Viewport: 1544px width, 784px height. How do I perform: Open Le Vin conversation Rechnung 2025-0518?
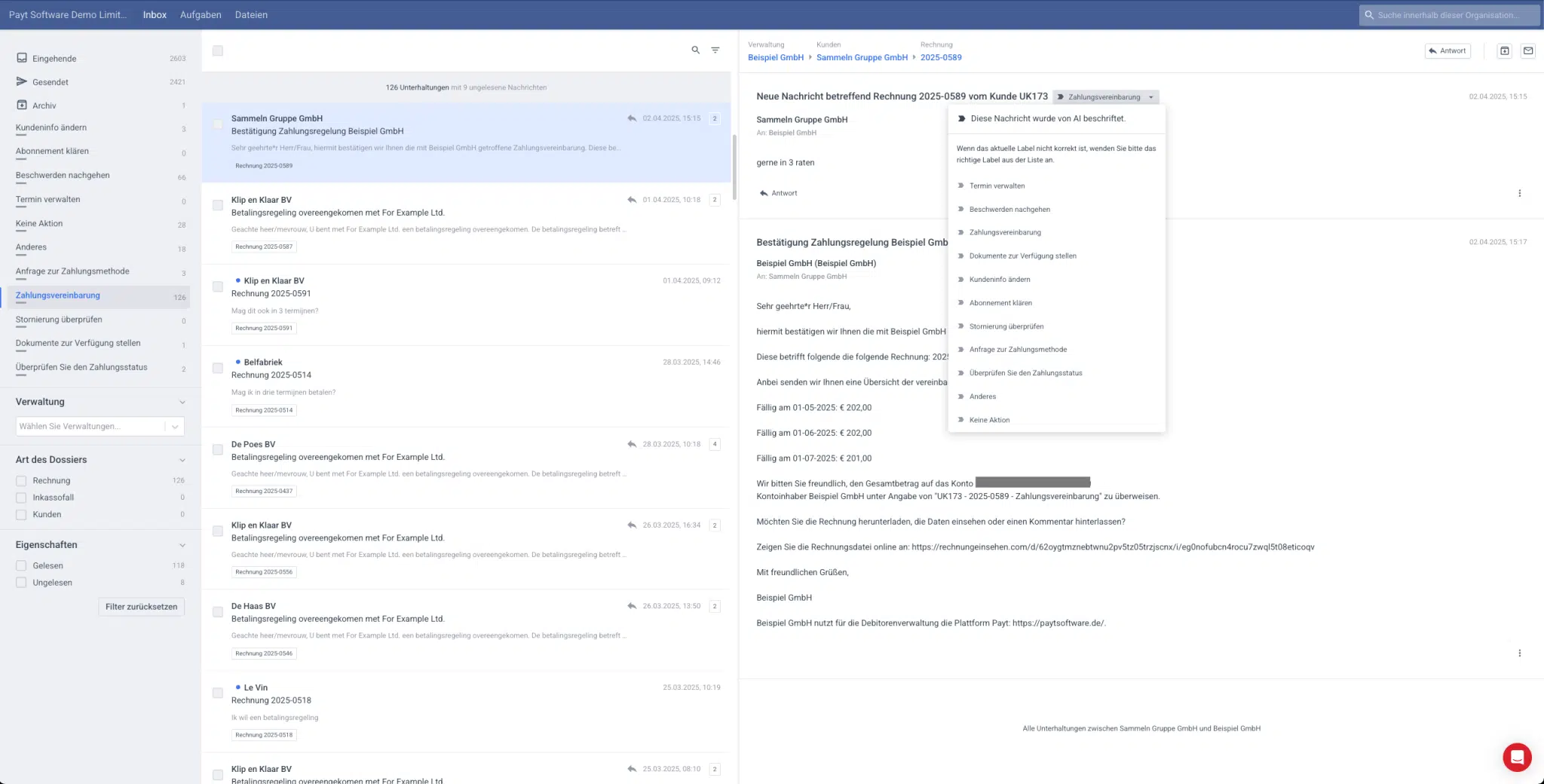point(465,712)
